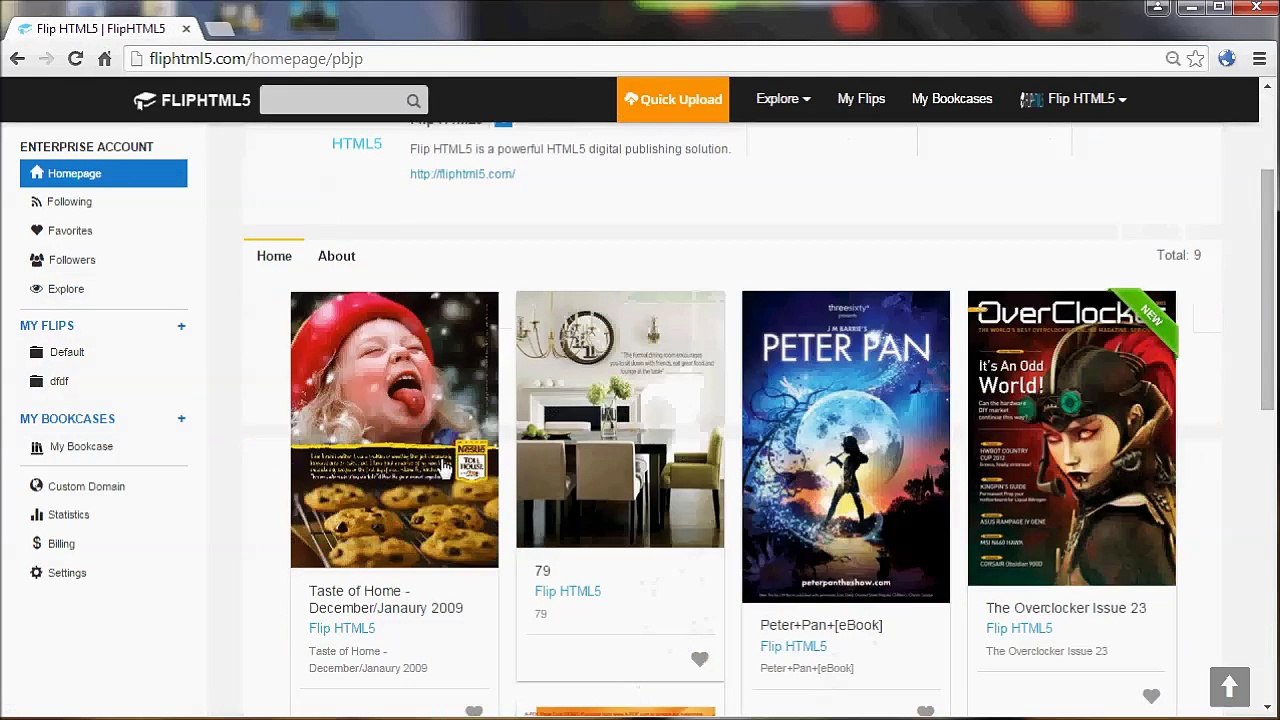The width and height of the screenshot is (1280, 720).
Task: Open My Flips in the top navigation
Action: point(861,99)
